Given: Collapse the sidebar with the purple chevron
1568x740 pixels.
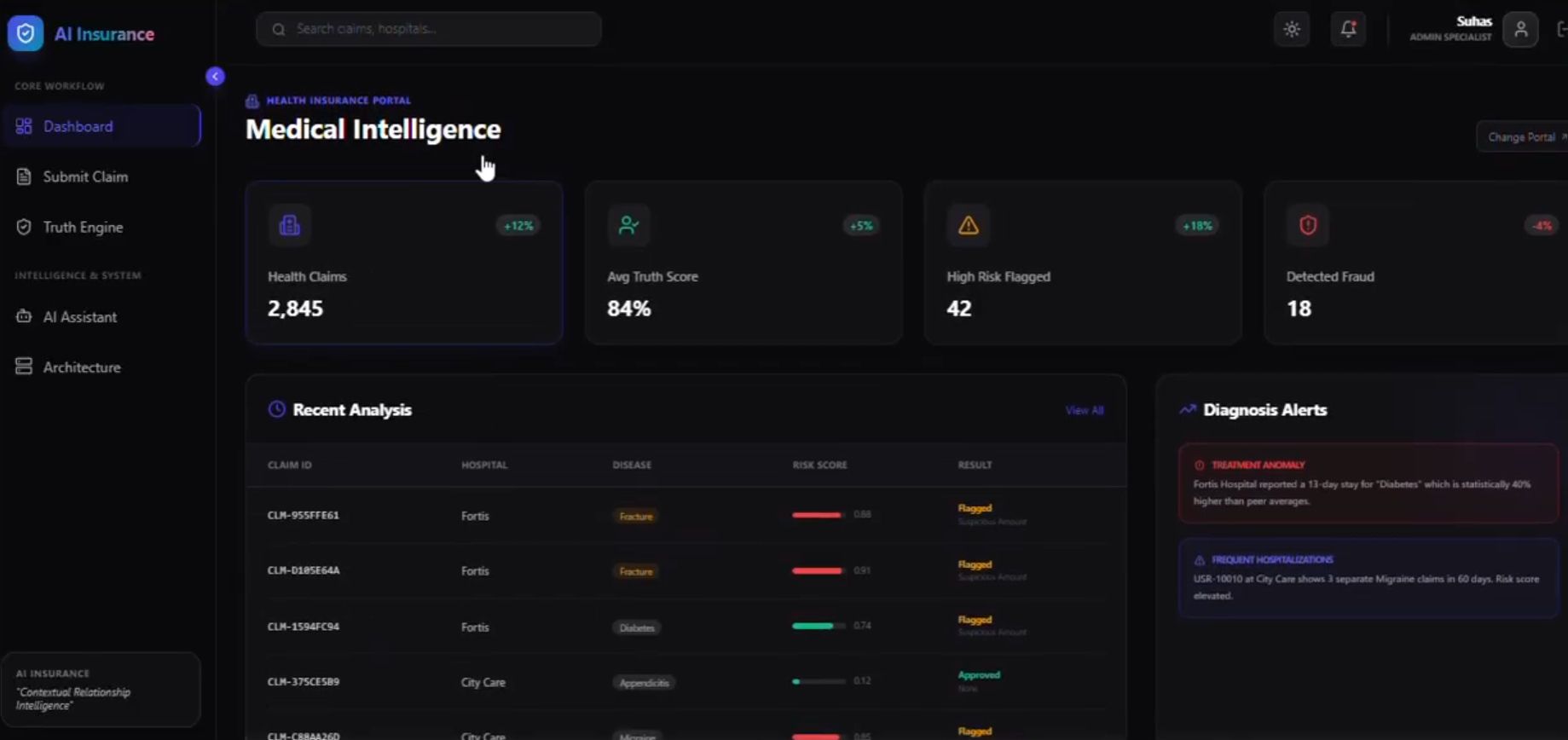Looking at the screenshot, I should 215,77.
